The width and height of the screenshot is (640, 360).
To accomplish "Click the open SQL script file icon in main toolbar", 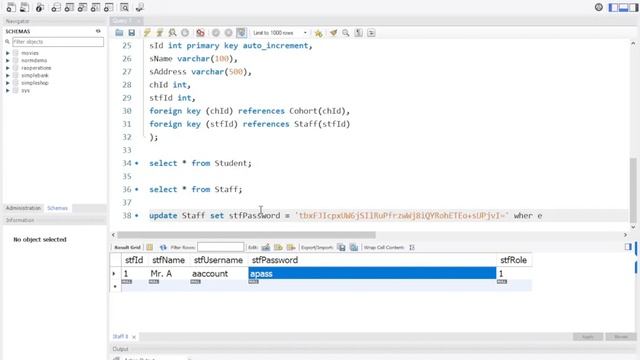I will (x=24, y=7).
